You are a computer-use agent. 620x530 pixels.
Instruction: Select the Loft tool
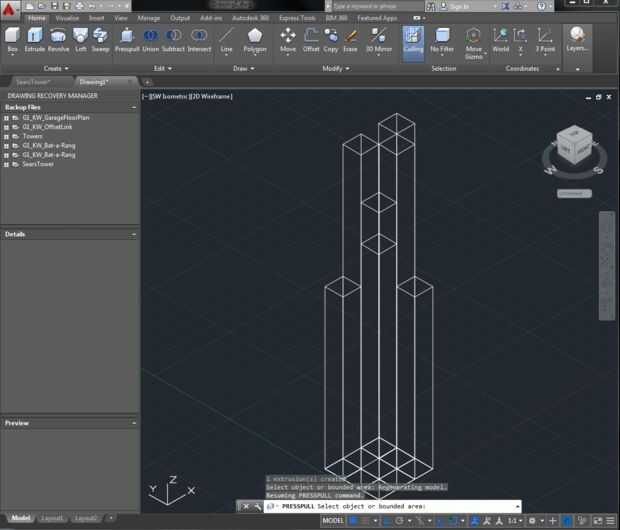(81, 40)
